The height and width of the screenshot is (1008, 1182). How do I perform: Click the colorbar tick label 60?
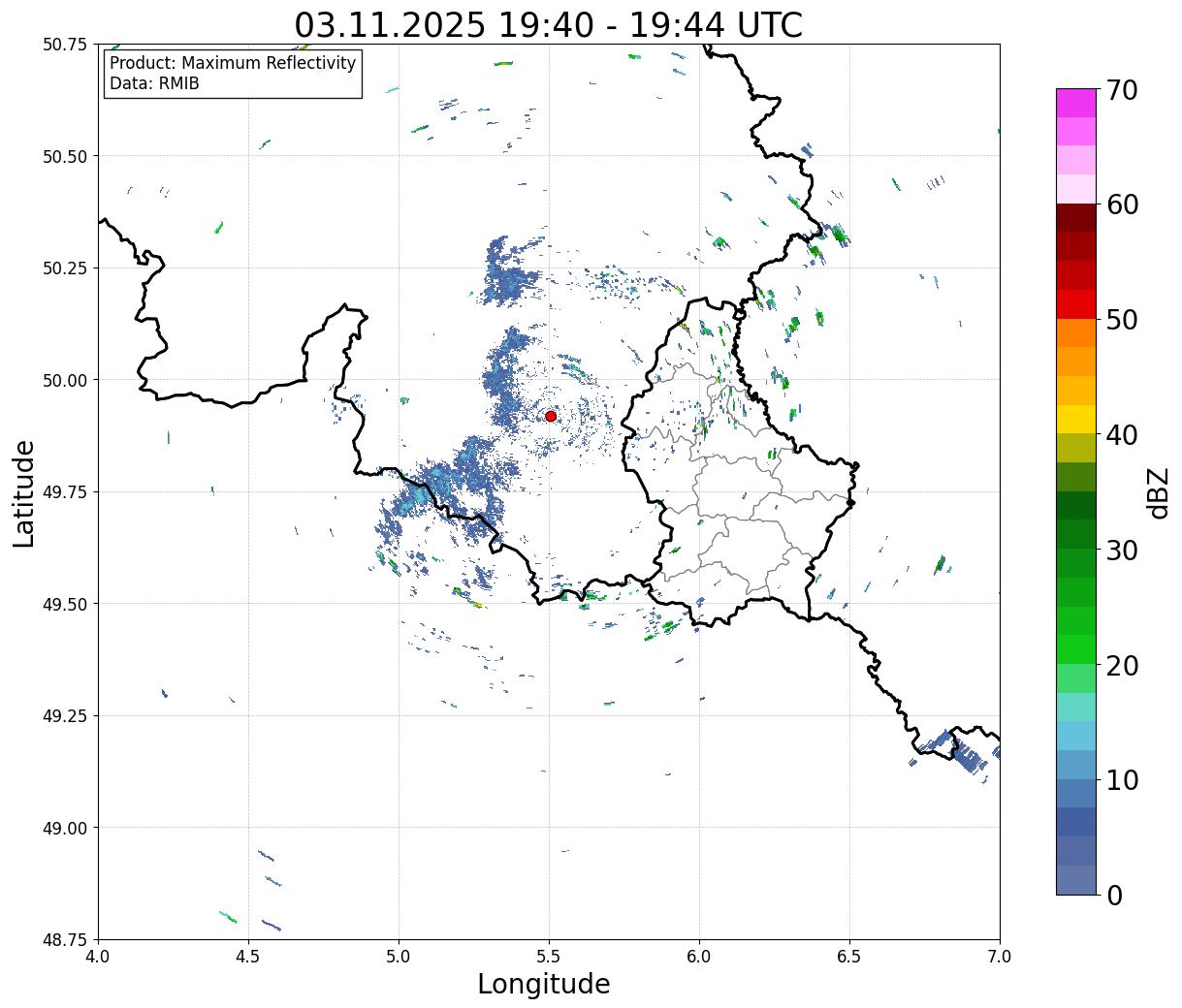[x=1122, y=205]
